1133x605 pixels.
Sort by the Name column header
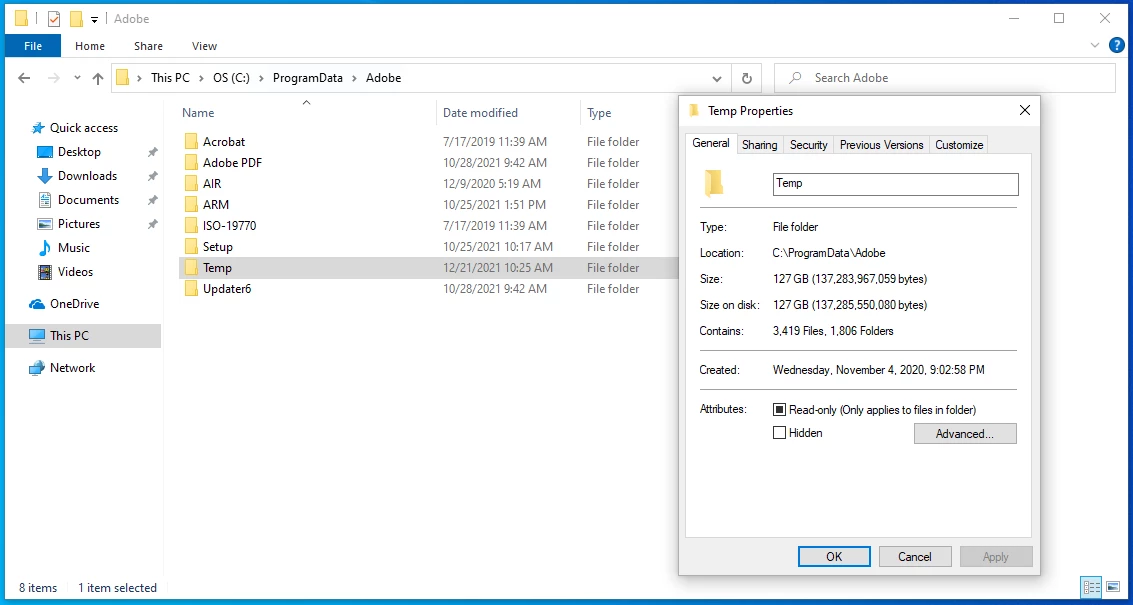tap(198, 113)
